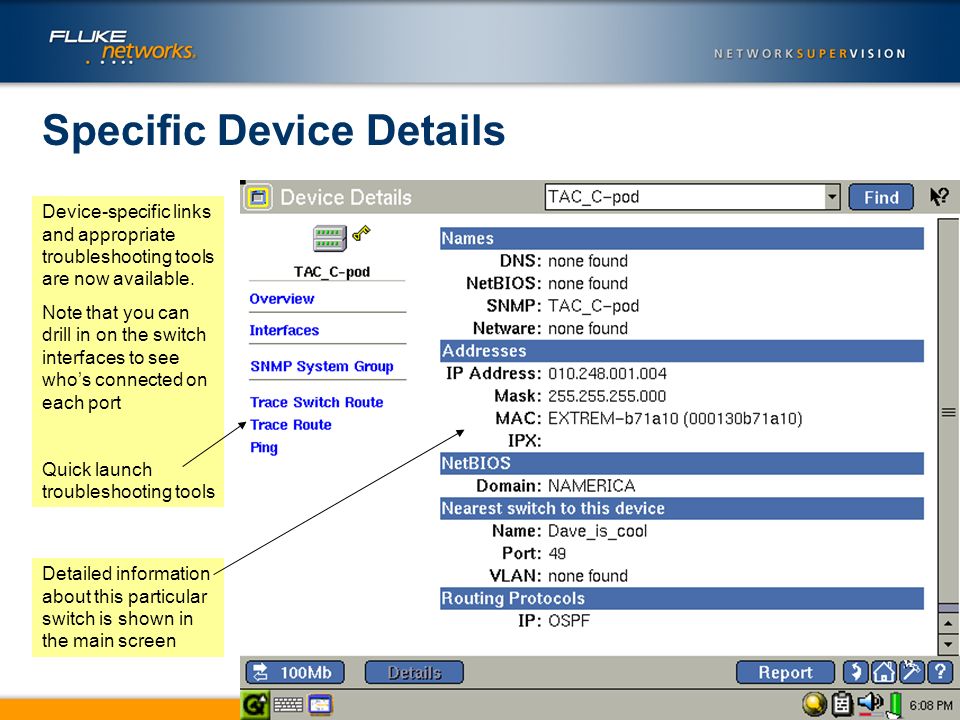The height and width of the screenshot is (720, 960).
Task: Click the NetBIOS section header
Action: point(681,463)
